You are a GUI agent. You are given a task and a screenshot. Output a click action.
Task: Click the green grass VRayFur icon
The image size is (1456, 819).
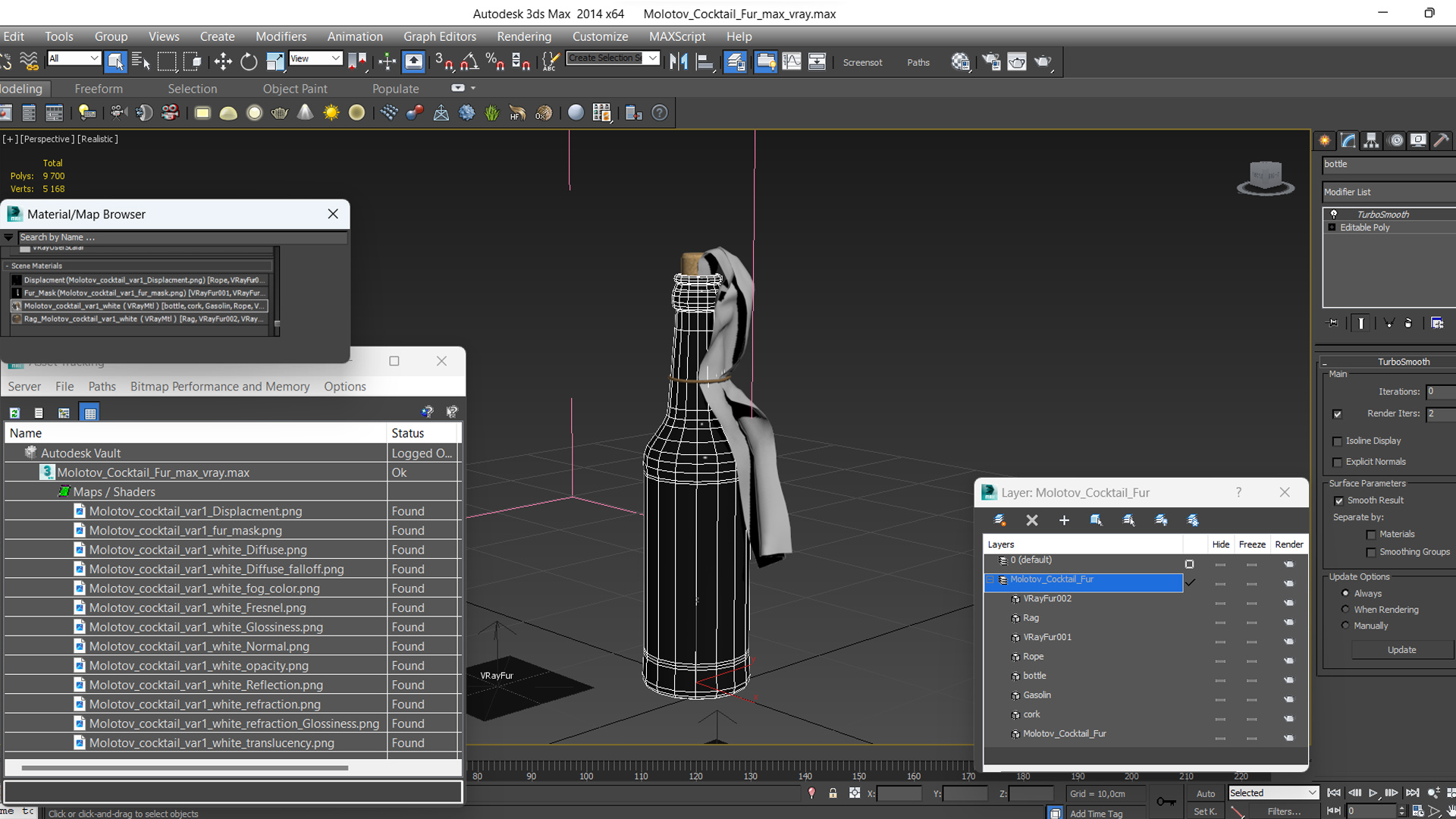click(x=492, y=113)
